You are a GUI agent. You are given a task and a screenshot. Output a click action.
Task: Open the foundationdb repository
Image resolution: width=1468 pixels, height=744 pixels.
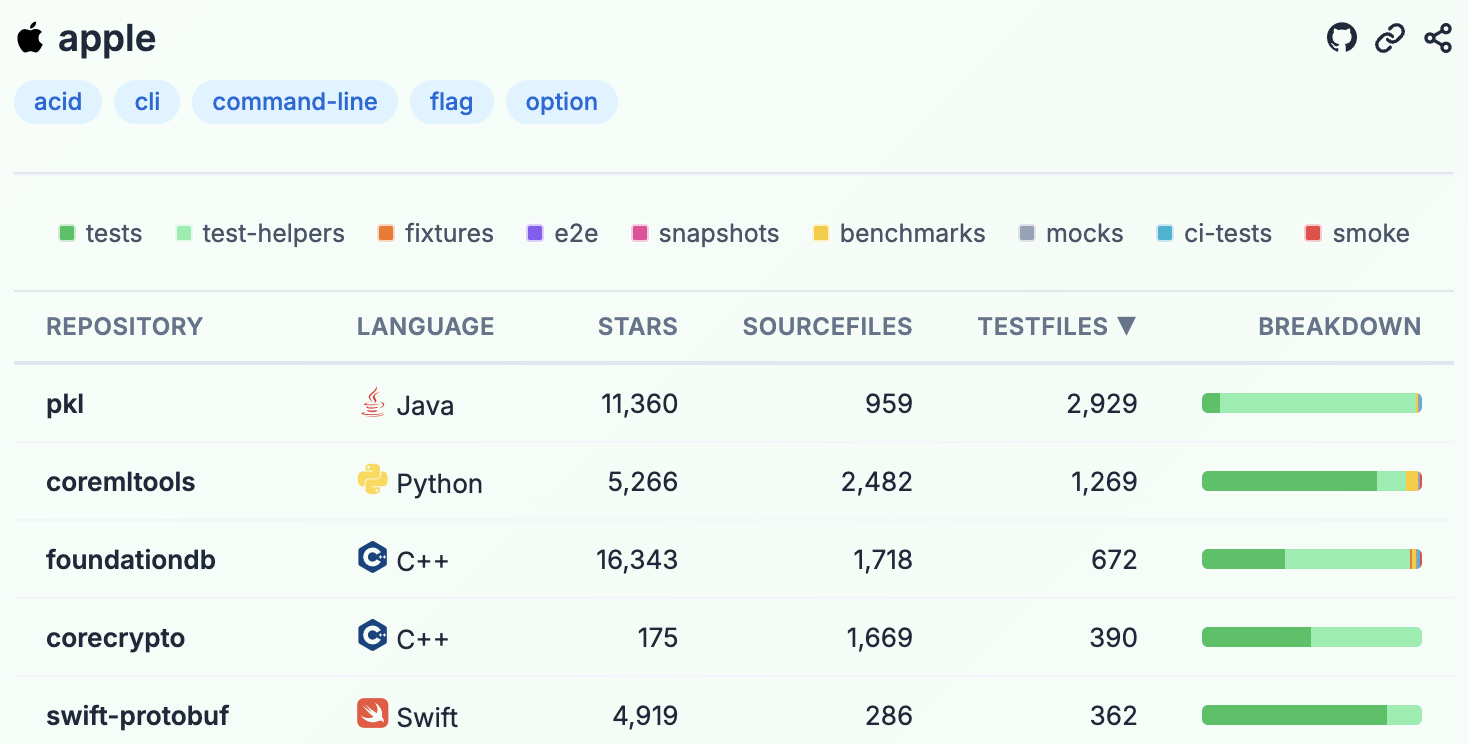[x=131, y=560]
